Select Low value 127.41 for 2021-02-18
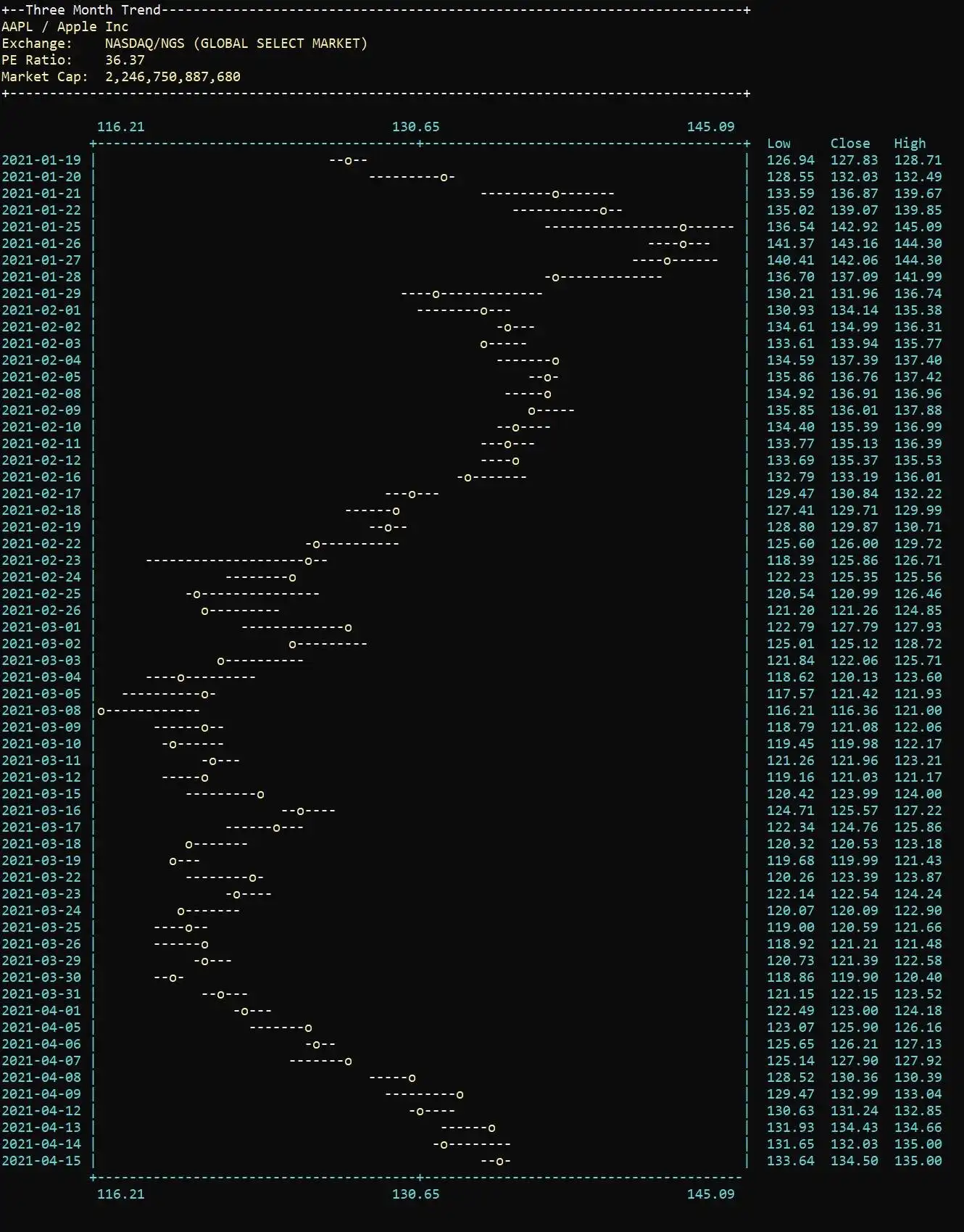 tap(791, 510)
